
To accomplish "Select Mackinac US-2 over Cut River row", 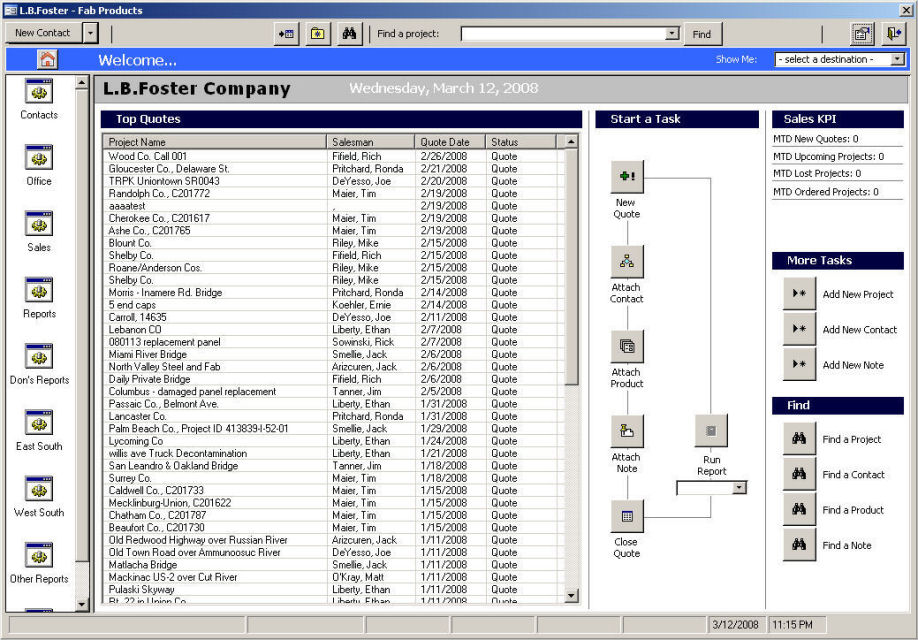I will [x=333, y=577].
